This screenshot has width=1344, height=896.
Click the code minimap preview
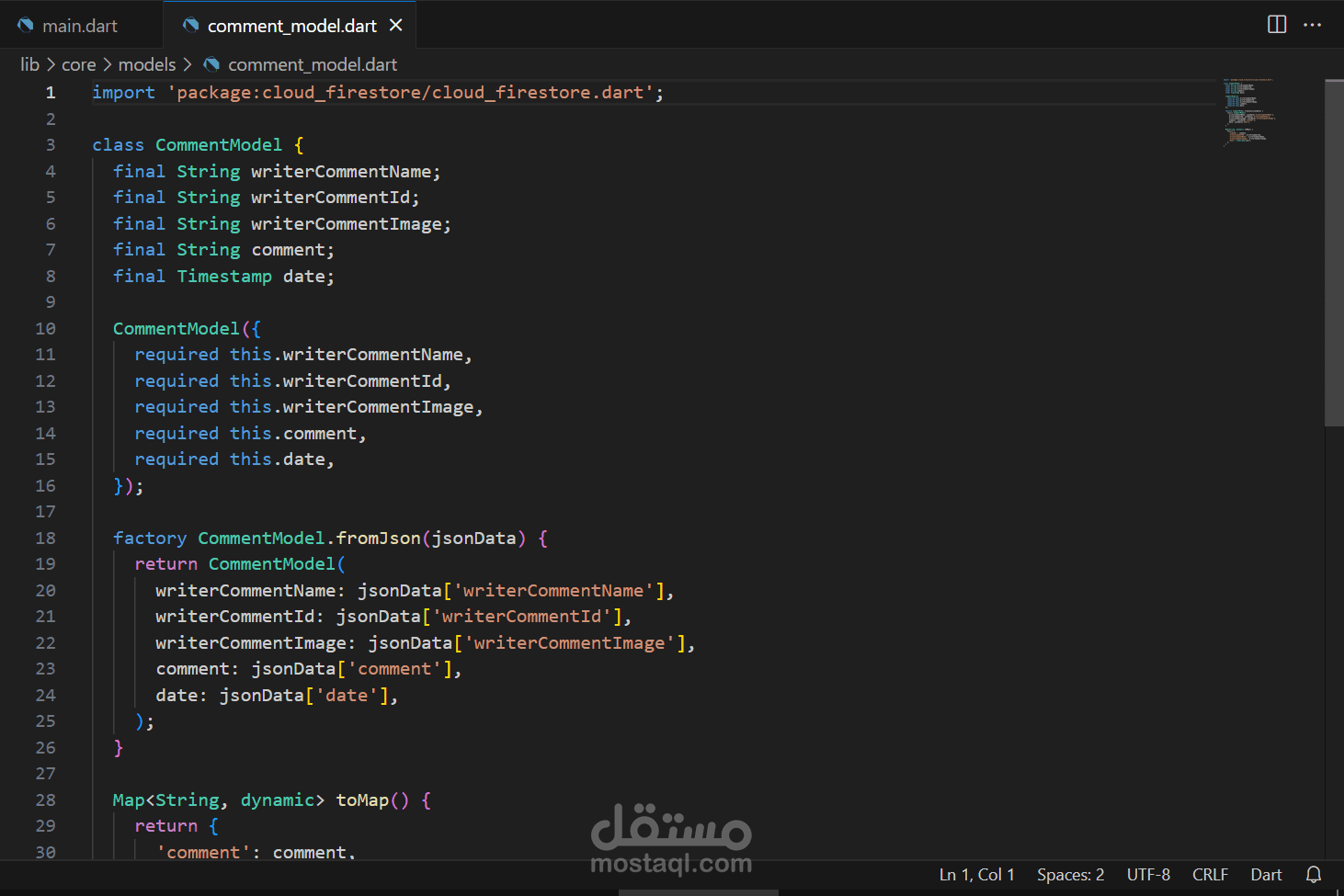coord(1248,112)
